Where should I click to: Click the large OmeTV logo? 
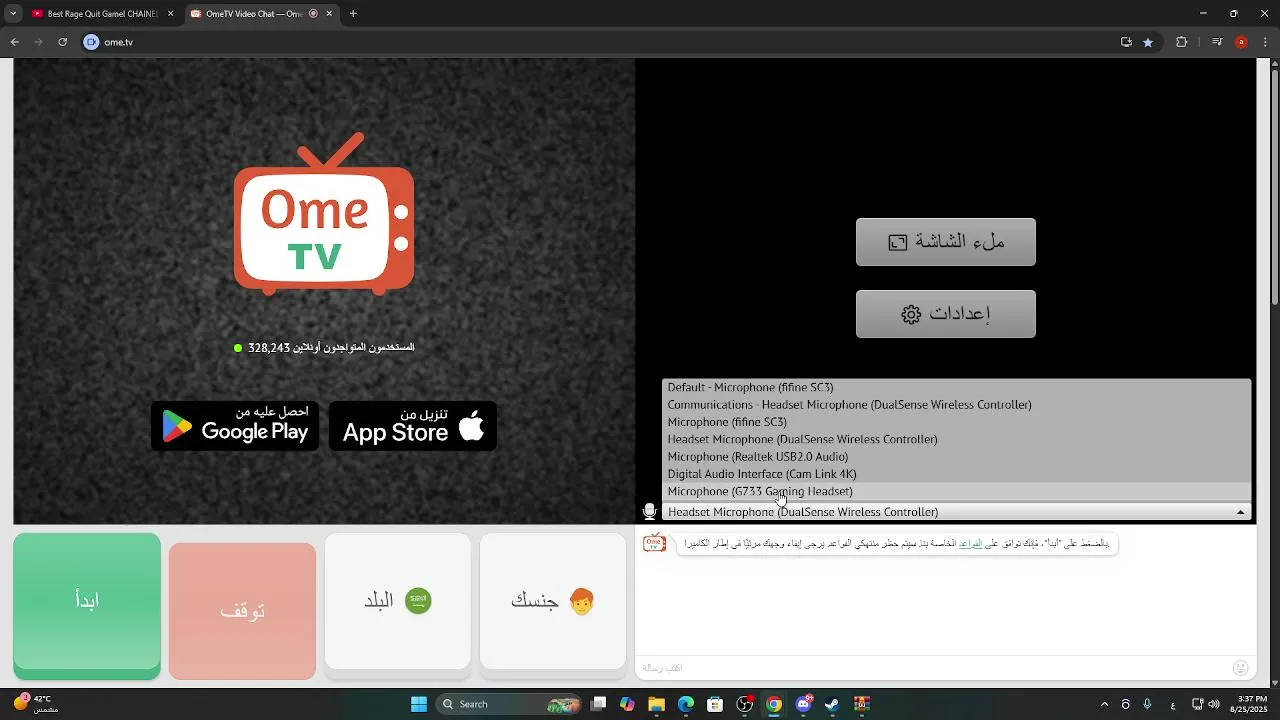coord(324,214)
